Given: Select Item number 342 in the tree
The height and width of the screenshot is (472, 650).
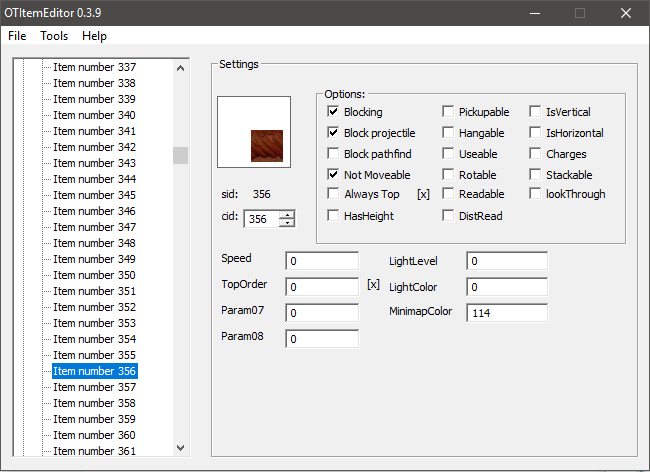Looking at the screenshot, I should pos(95,147).
